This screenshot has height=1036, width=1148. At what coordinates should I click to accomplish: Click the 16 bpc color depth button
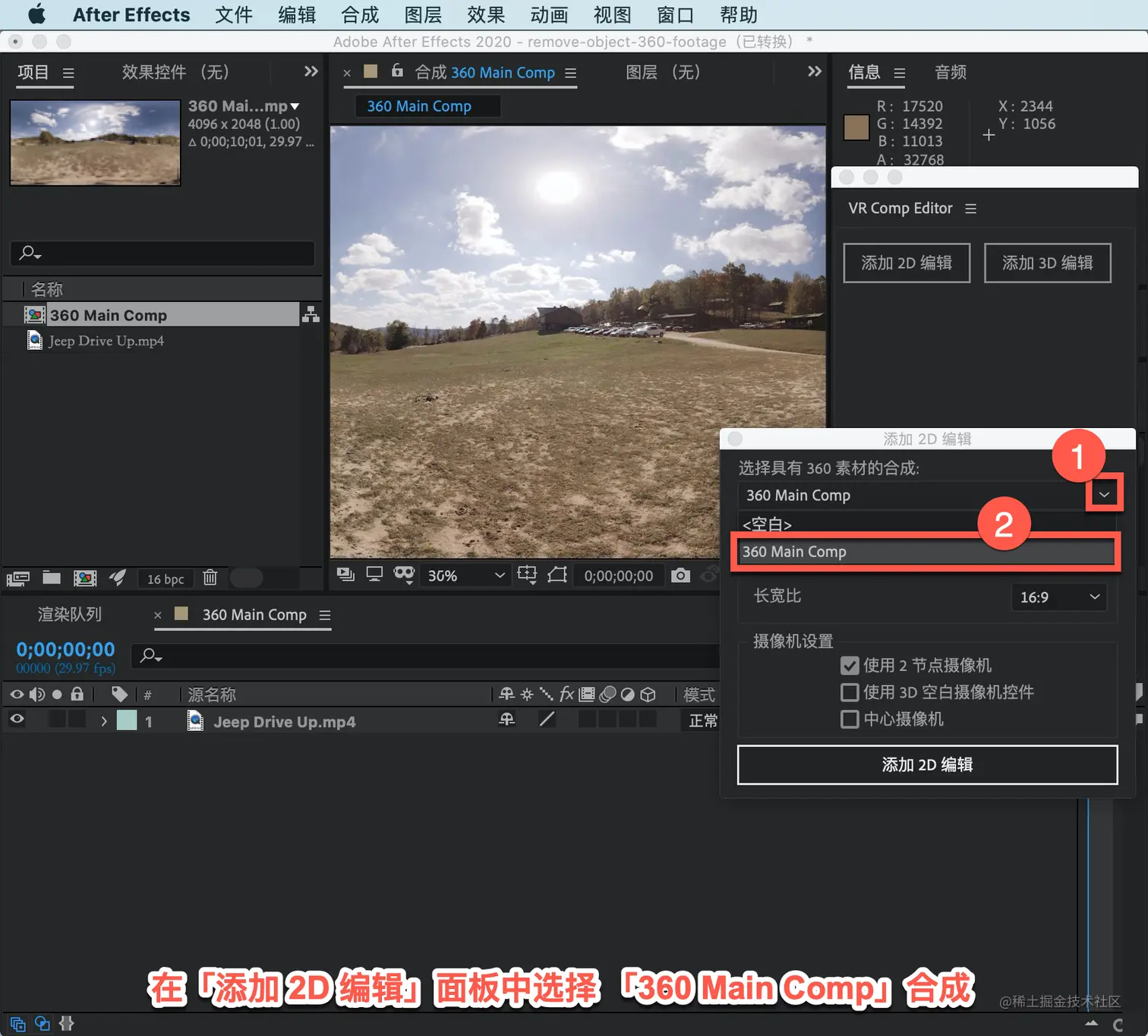point(166,579)
